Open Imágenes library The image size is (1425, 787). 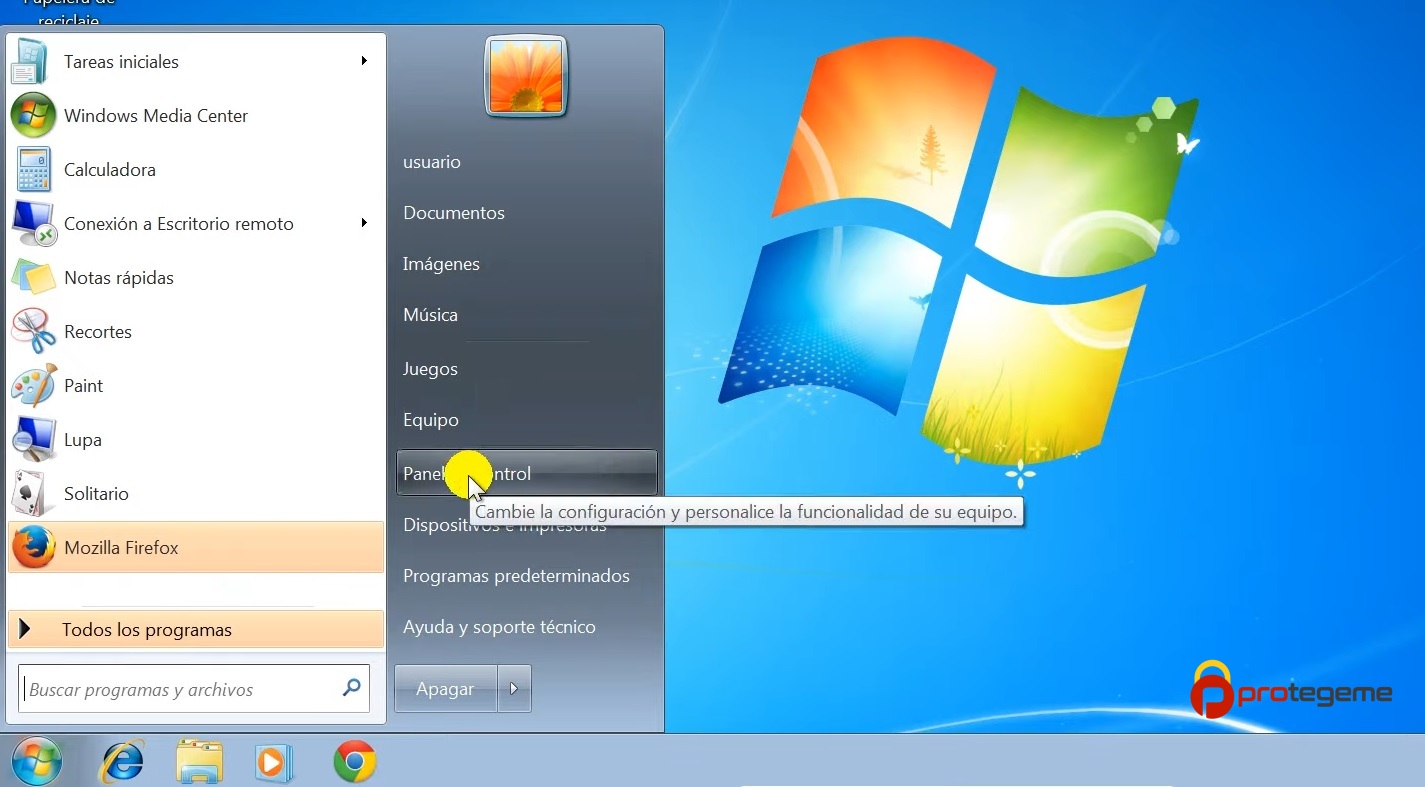pyautogui.click(x=441, y=264)
